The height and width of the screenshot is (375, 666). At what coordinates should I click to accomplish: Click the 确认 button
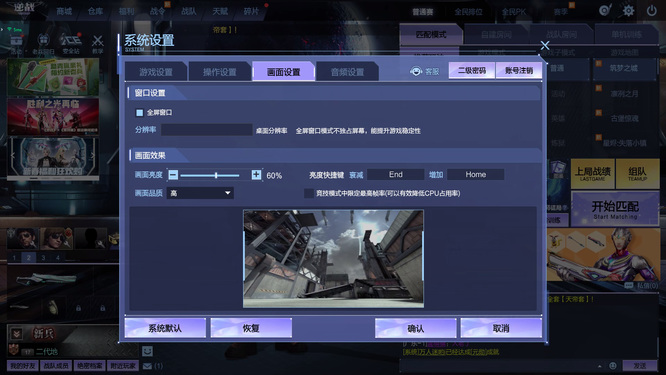click(x=415, y=328)
